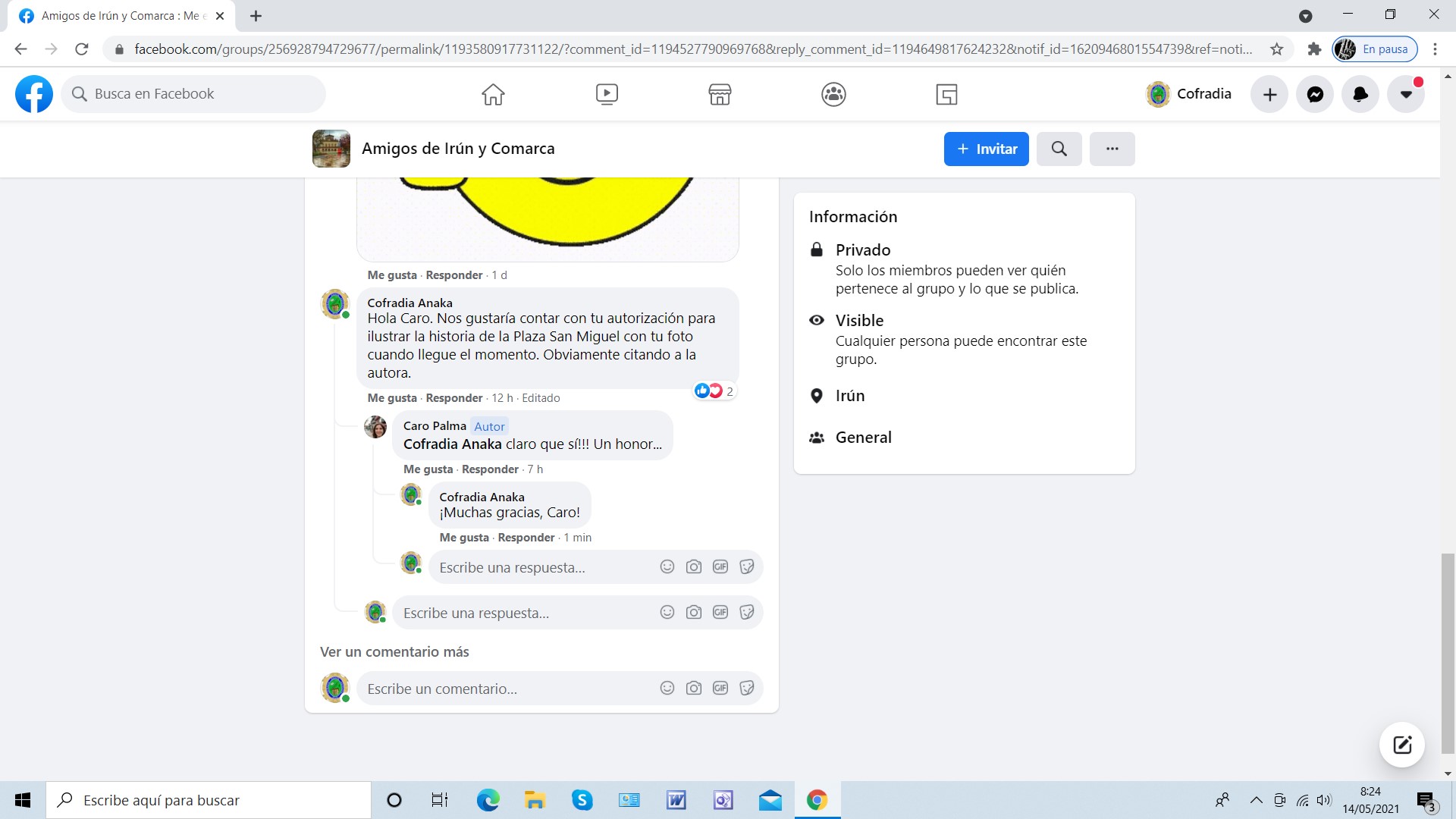Viewport: 1456px width, 819px height.
Task: Click the En pausa profile chip
Action: pyautogui.click(x=1375, y=49)
